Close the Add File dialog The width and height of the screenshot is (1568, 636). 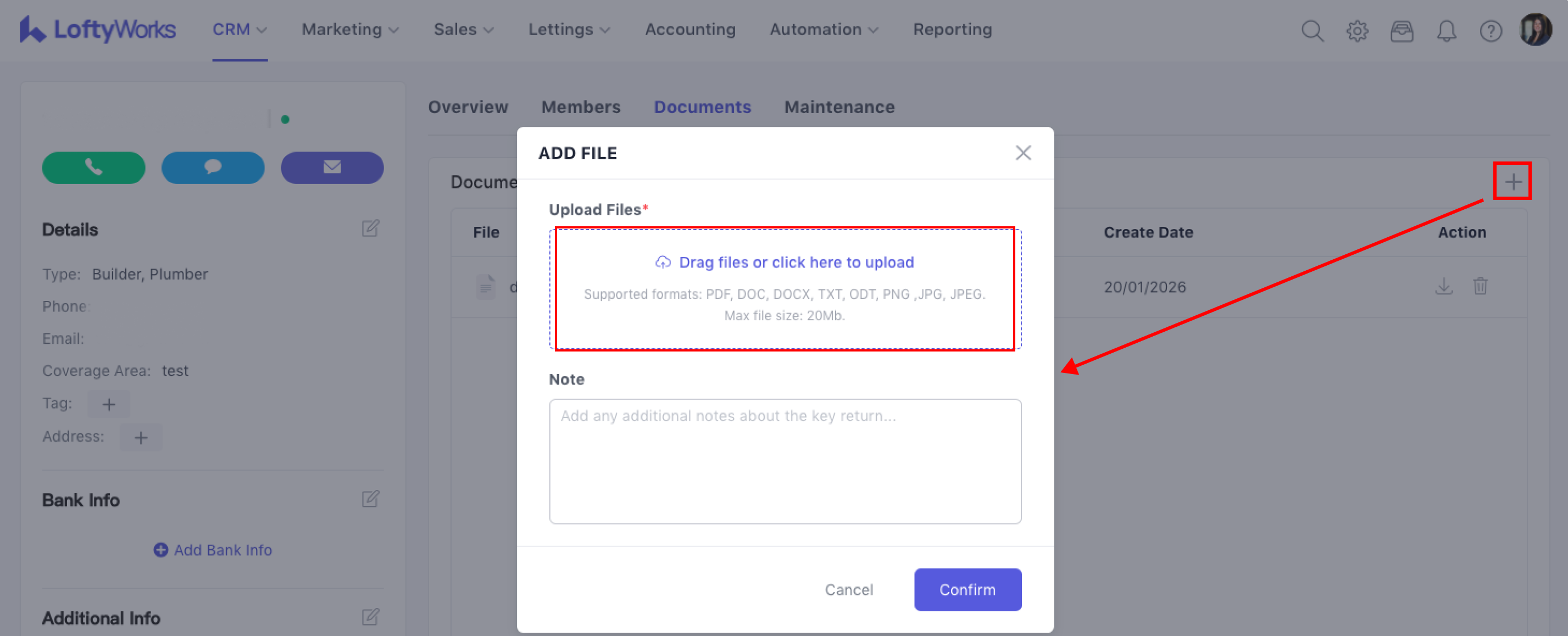1022,153
